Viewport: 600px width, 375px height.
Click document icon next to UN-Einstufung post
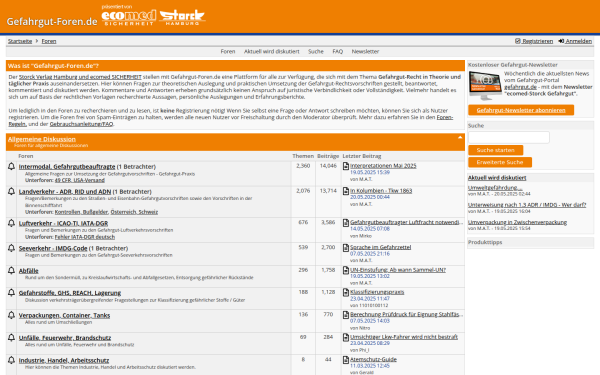[x=346, y=270]
